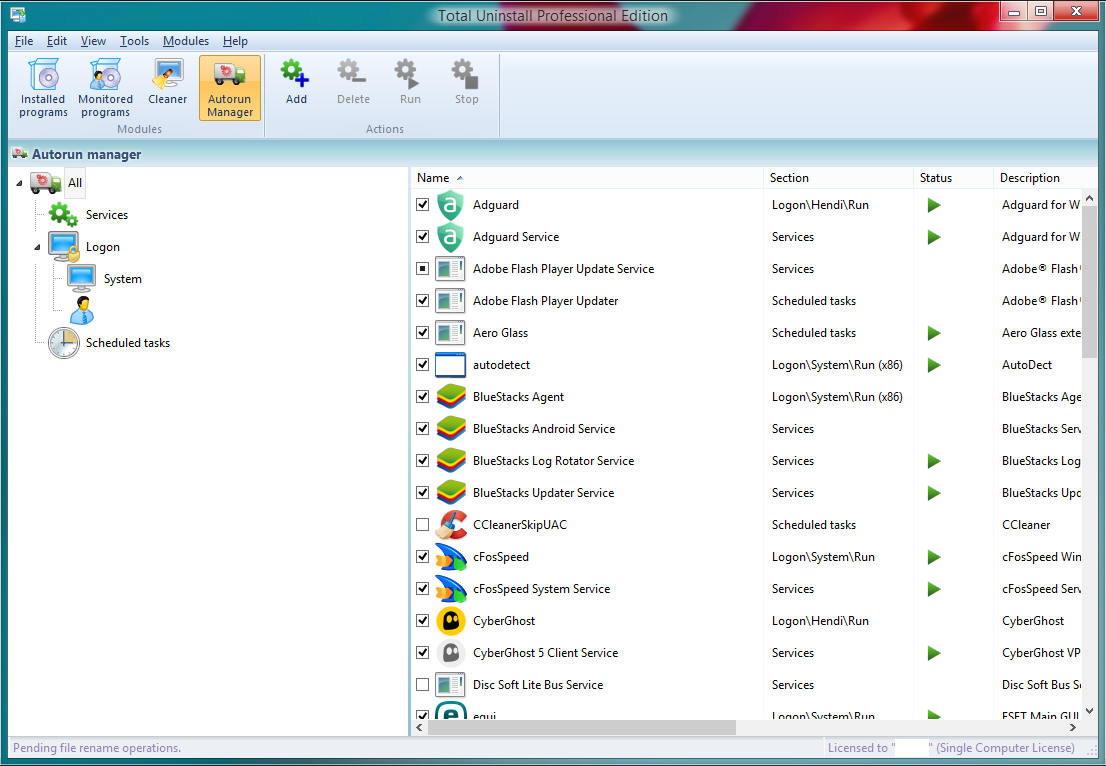Sort list by Name column header
The width and height of the screenshot is (1106, 766).
tap(586, 178)
